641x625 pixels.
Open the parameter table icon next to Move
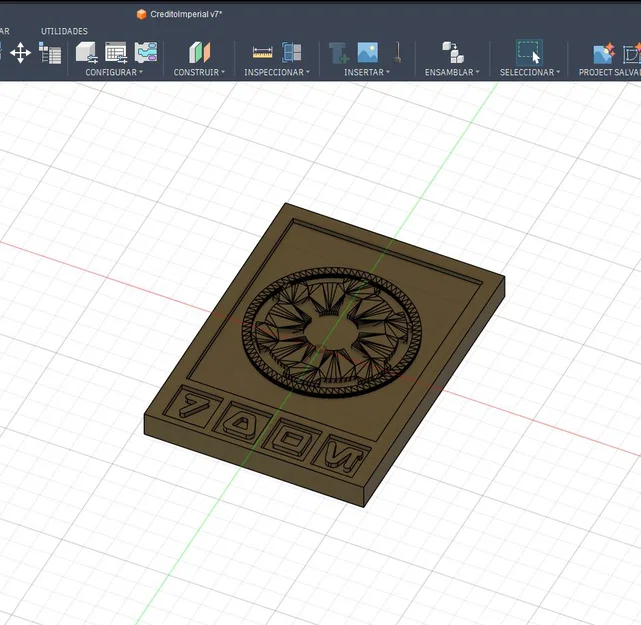point(50,53)
